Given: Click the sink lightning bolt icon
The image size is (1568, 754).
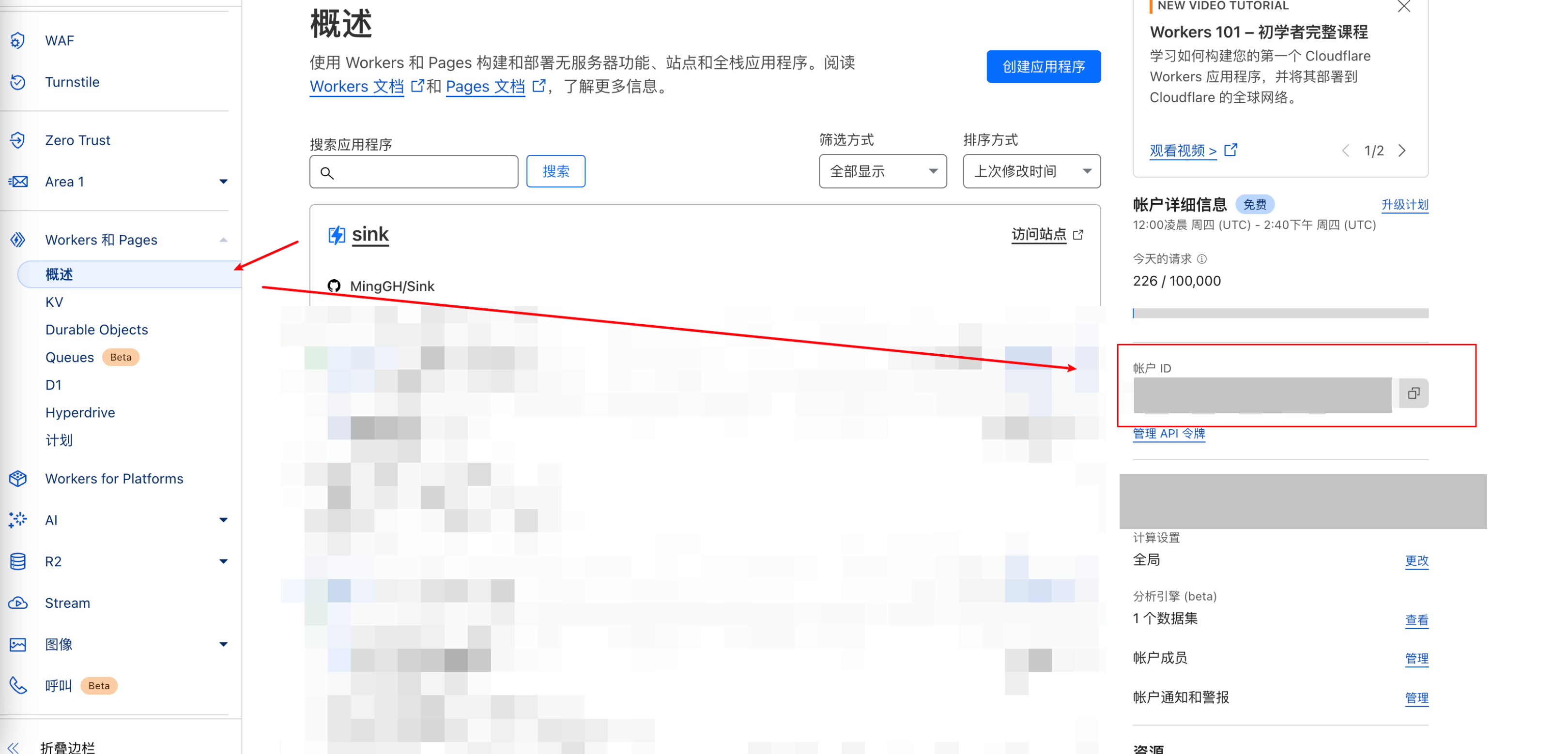Looking at the screenshot, I should (337, 235).
